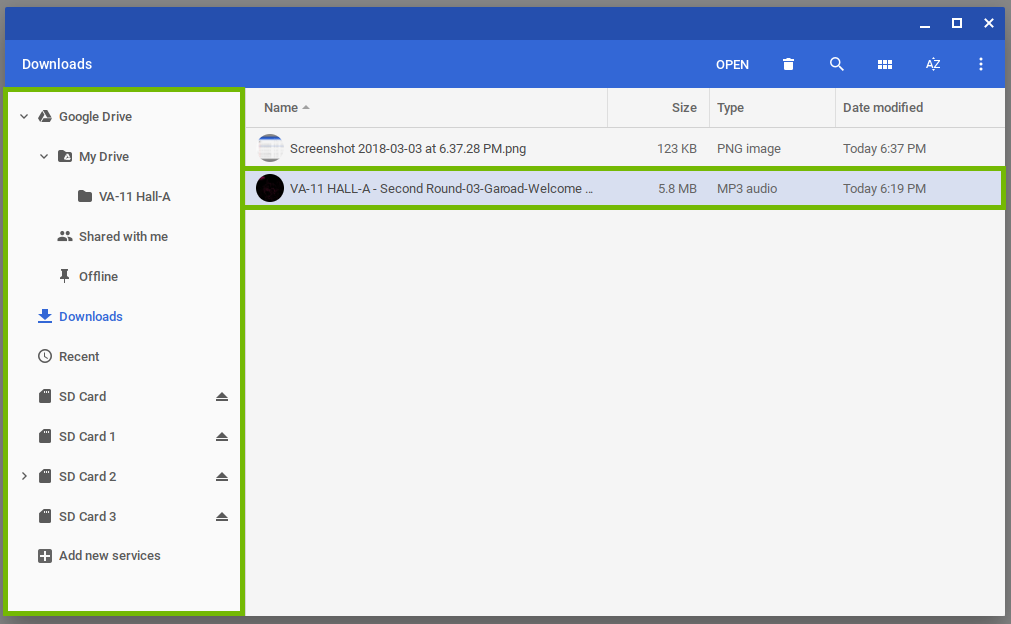This screenshot has height=624, width=1011.
Task: Eject the SD Card device
Action: [x=221, y=396]
